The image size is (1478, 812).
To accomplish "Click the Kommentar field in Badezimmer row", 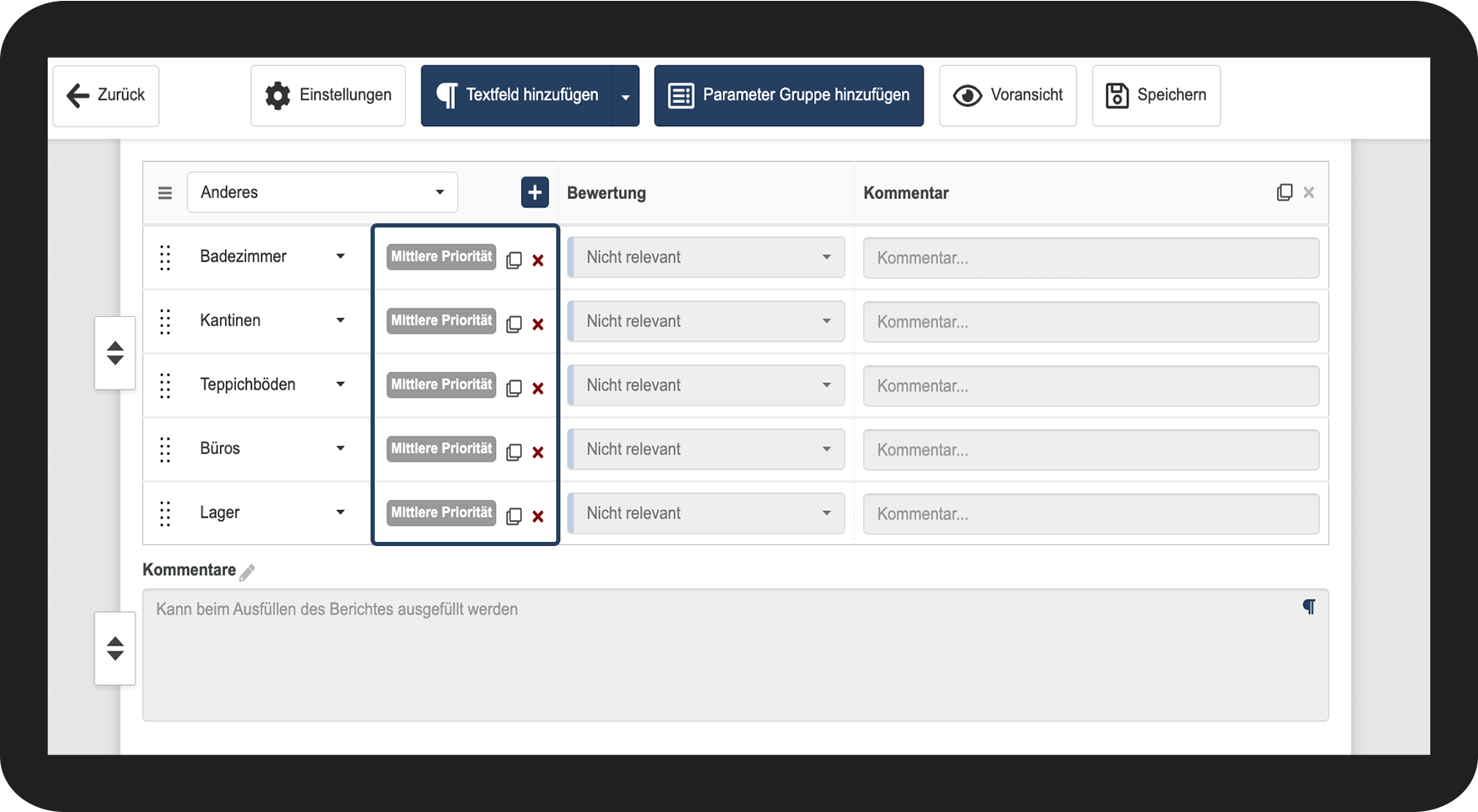I will point(1092,258).
